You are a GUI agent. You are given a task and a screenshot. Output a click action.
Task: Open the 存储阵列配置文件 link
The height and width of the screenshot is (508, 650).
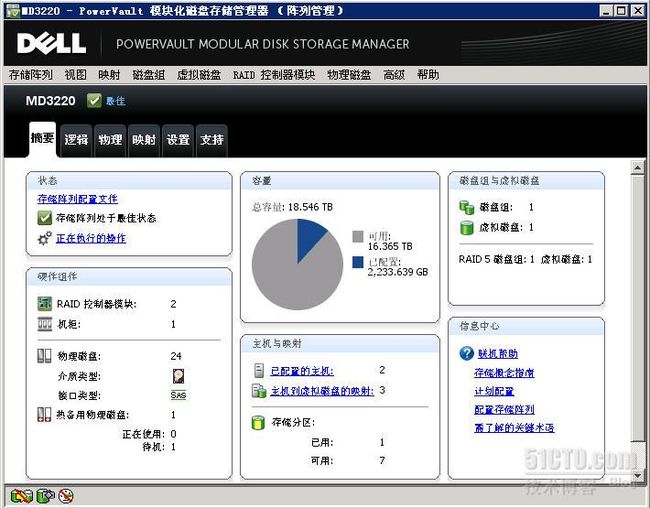tap(78, 199)
